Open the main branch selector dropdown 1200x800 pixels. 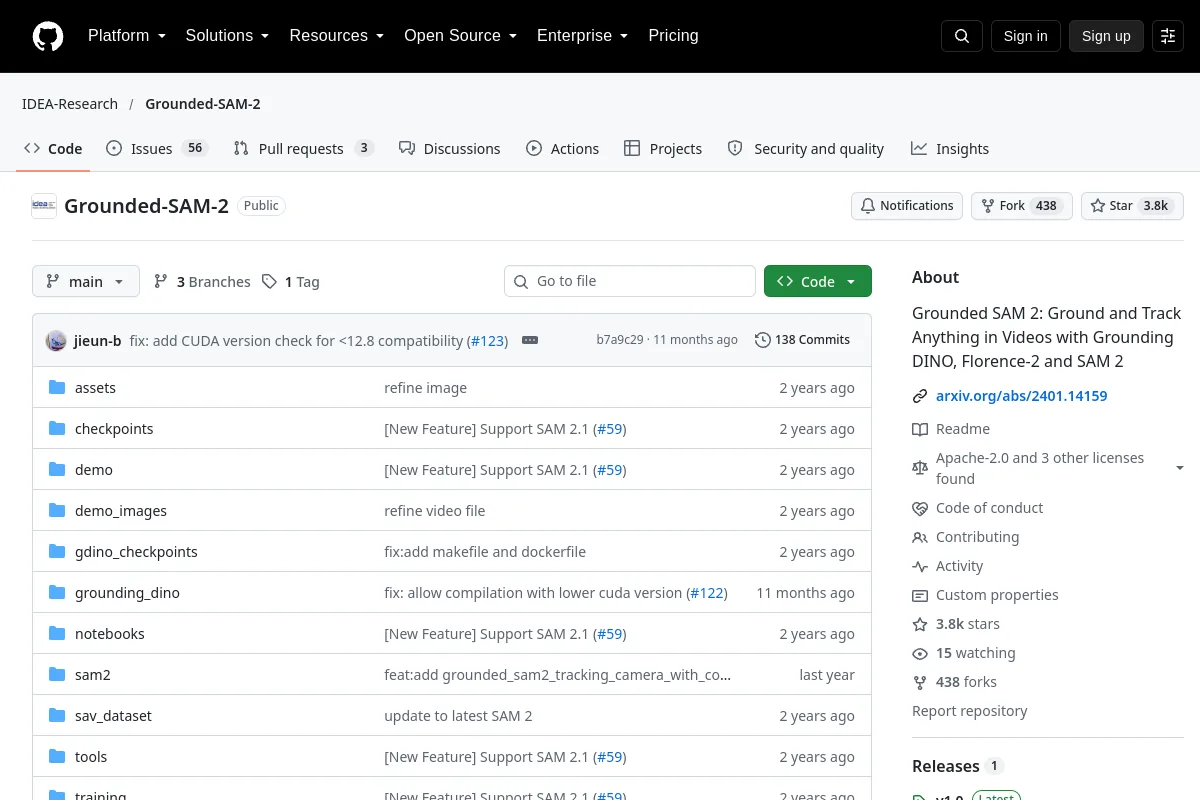pyautogui.click(x=86, y=282)
